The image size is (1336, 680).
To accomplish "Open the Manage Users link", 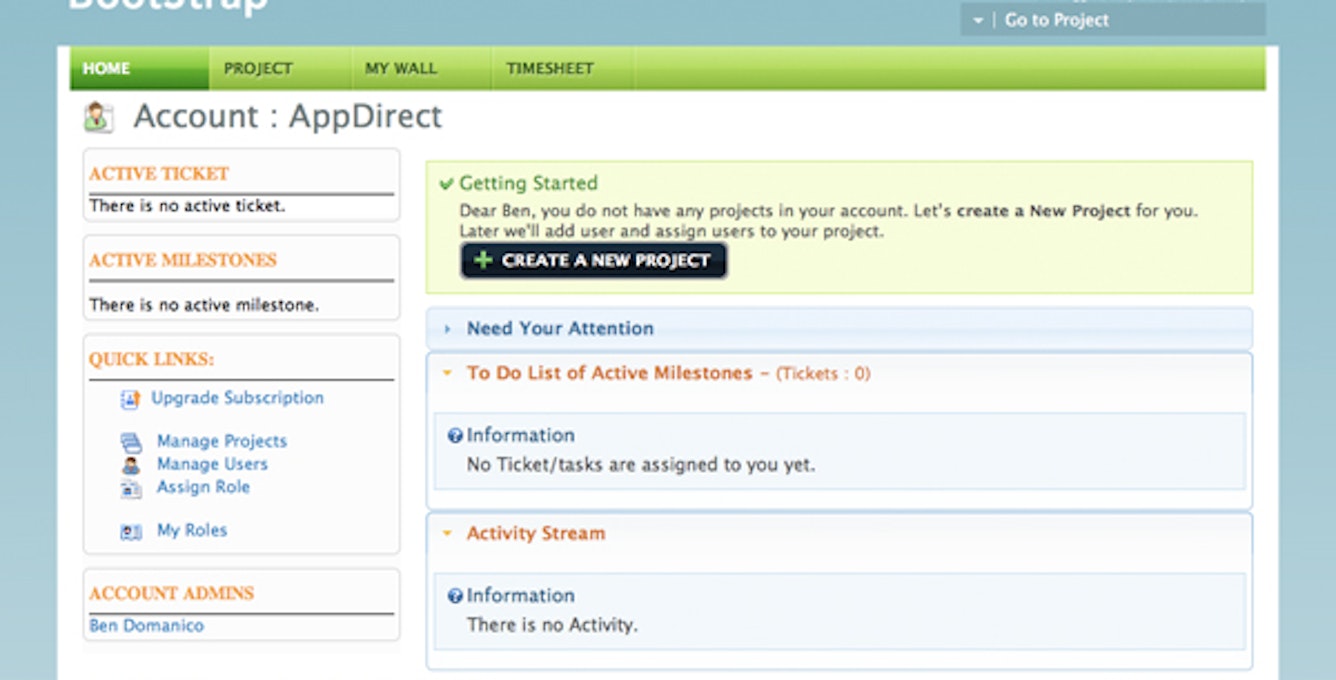I will click(x=212, y=464).
